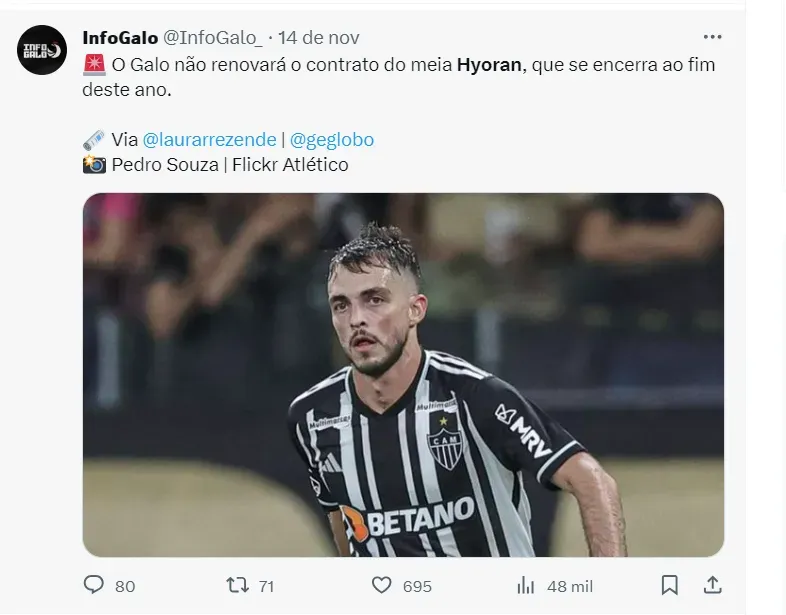Open the @laurarrezende mention
The height and width of the screenshot is (615, 786).
(x=208, y=140)
